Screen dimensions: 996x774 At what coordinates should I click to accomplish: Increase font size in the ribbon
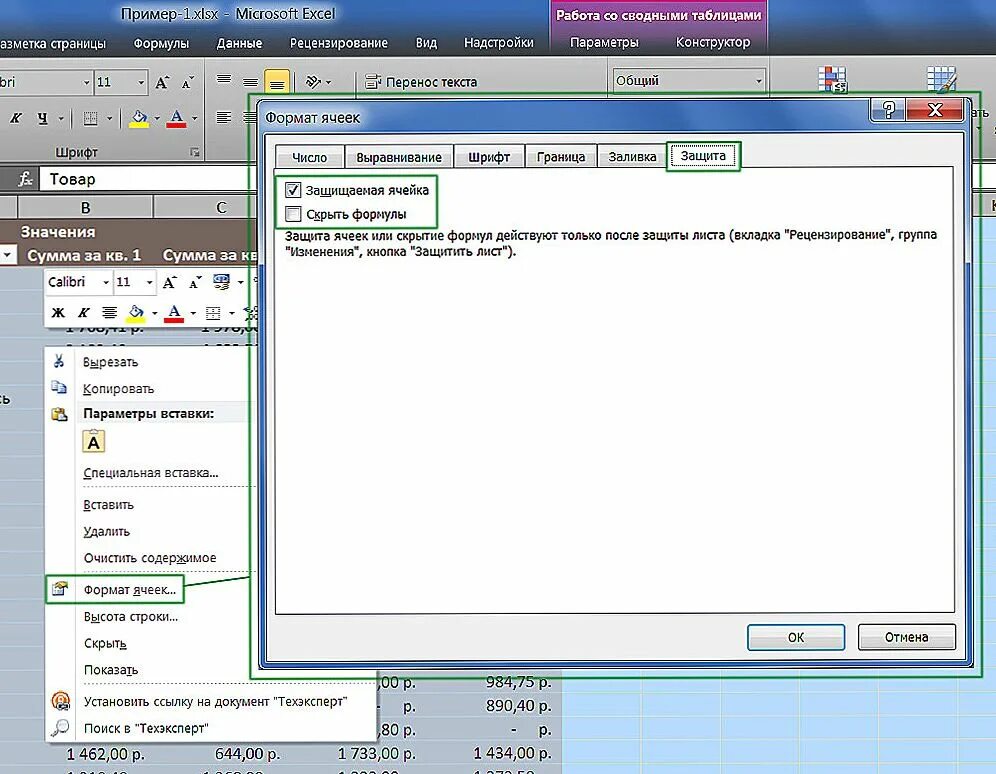161,83
